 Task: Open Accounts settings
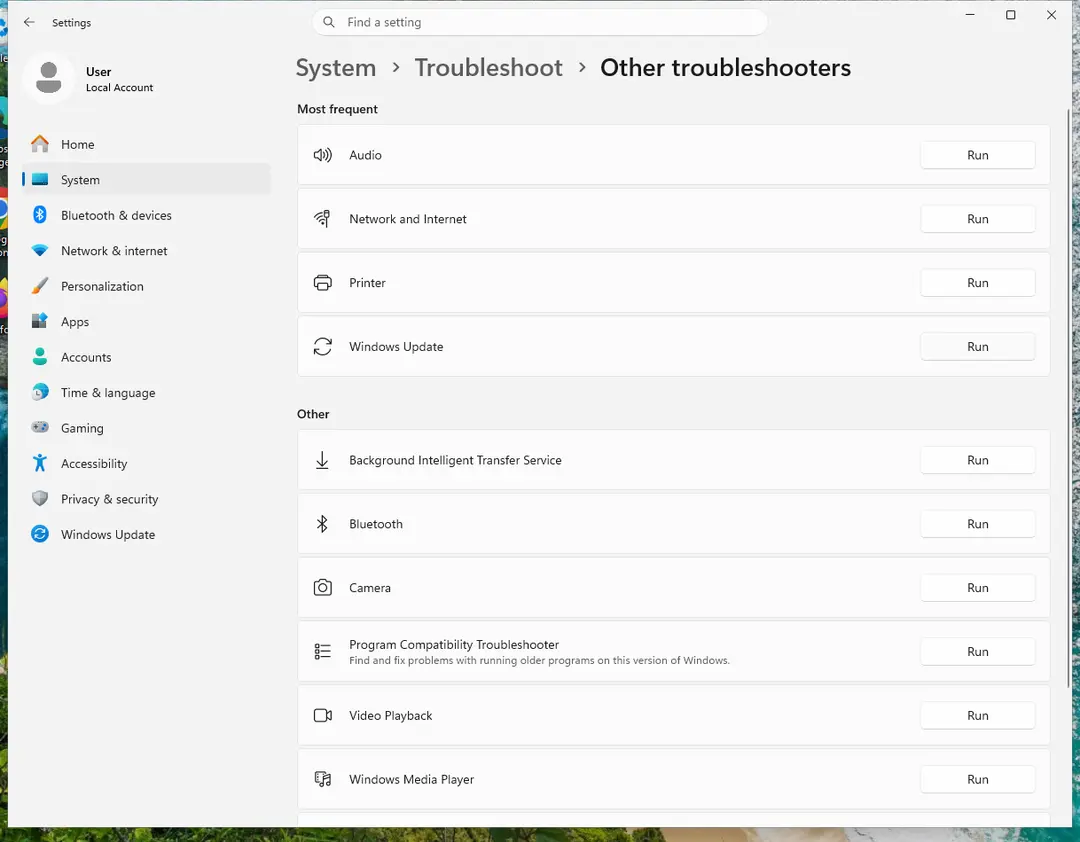[x=146, y=357]
